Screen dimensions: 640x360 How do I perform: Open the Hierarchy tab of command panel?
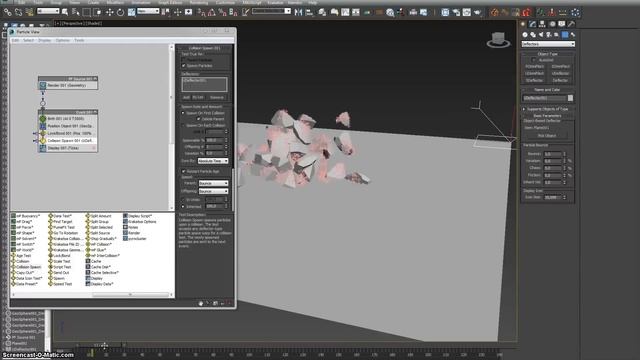[542, 24]
